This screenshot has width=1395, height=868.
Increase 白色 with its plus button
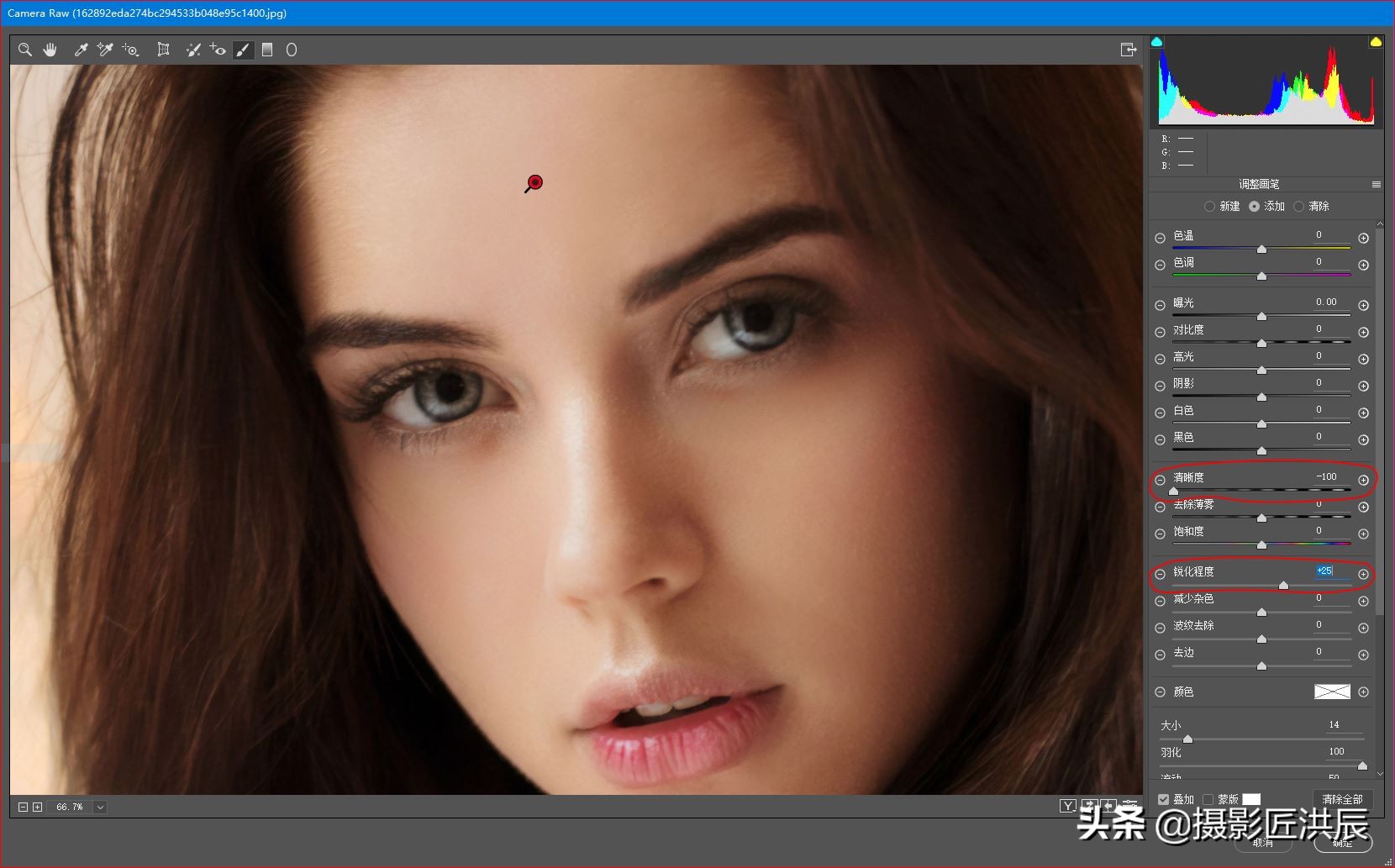point(1364,413)
